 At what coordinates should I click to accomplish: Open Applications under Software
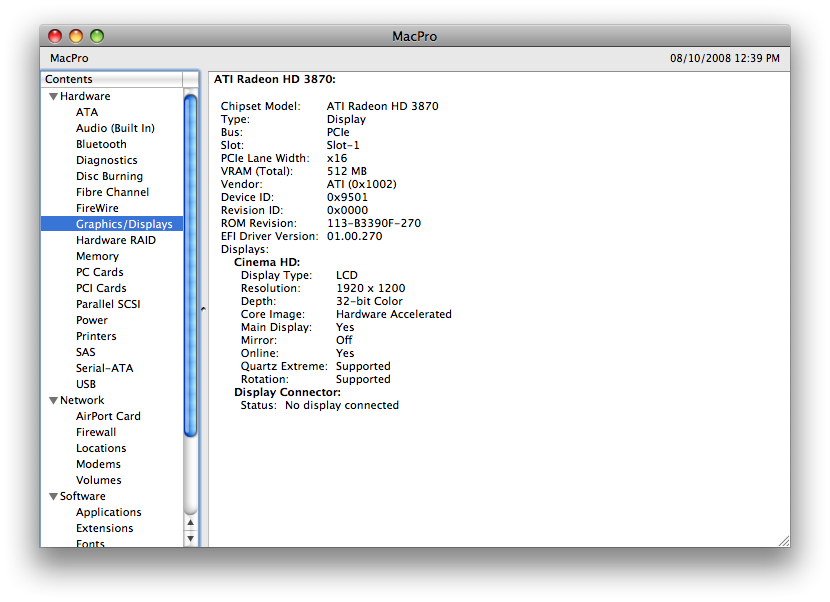tap(109, 512)
